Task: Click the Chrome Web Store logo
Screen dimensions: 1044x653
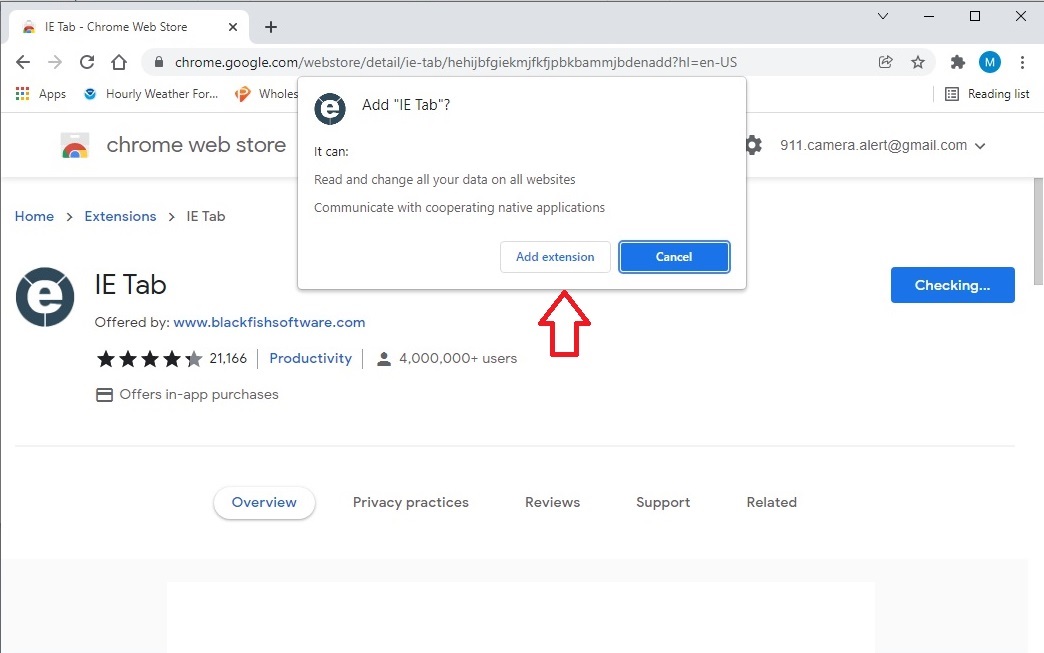Action: point(75,145)
